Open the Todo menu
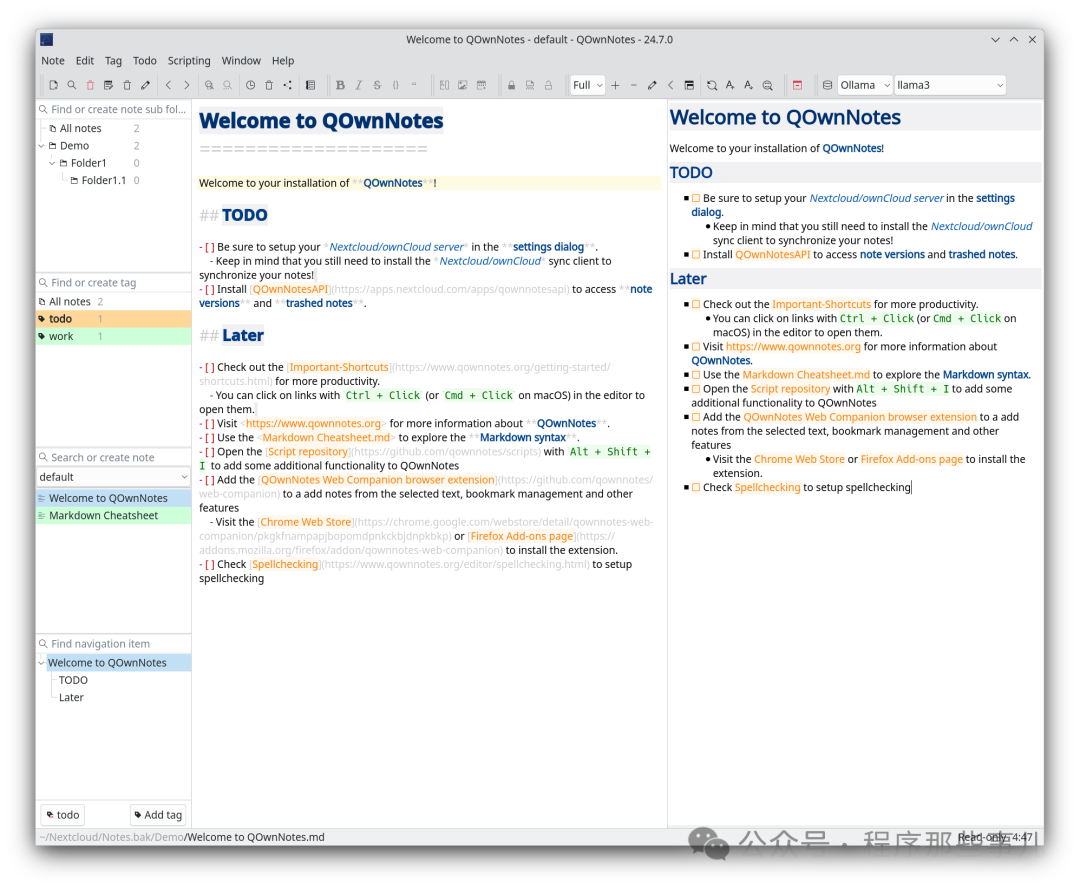 [x=145, y=61]
